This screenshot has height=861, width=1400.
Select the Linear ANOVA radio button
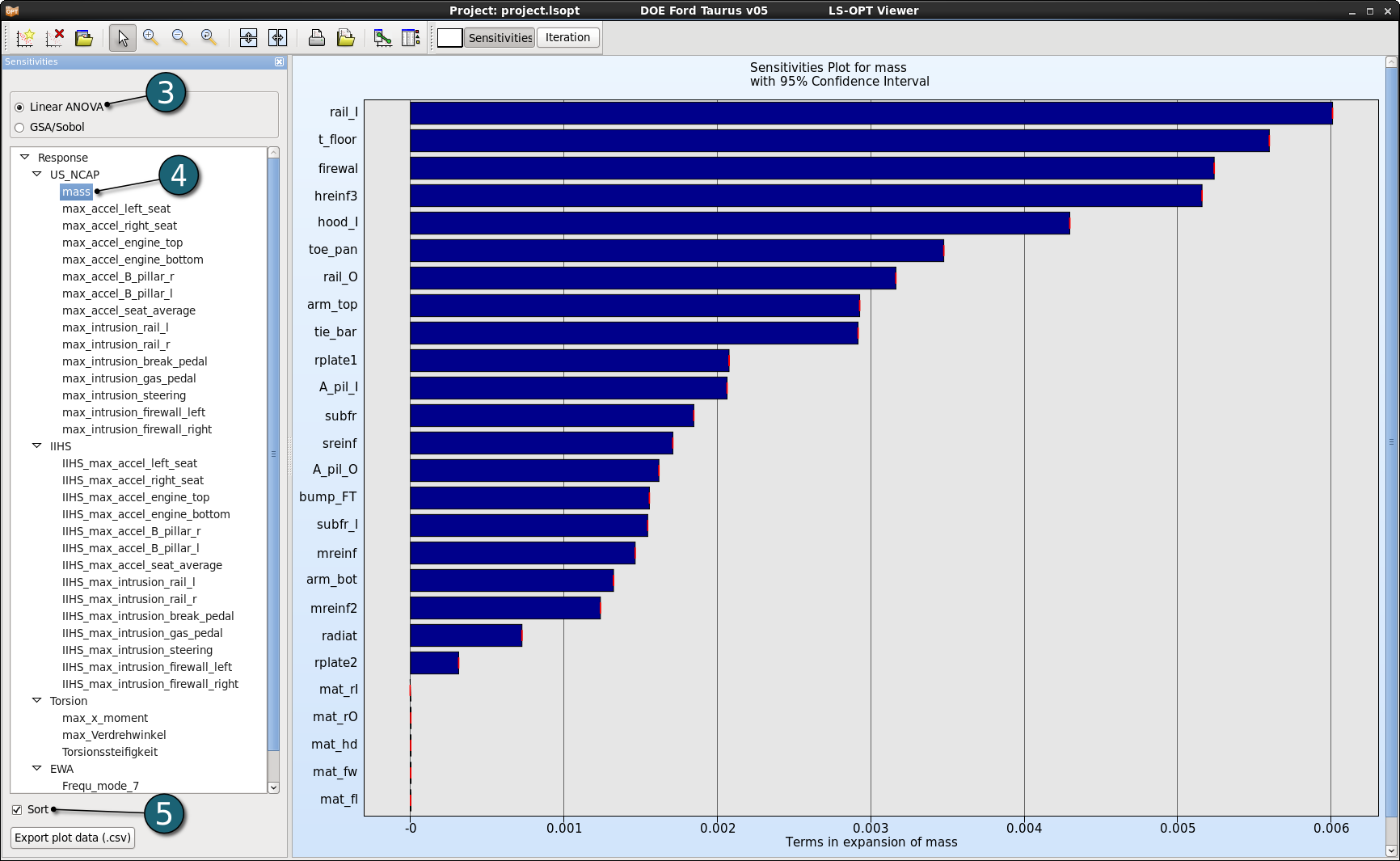(19, 107)
